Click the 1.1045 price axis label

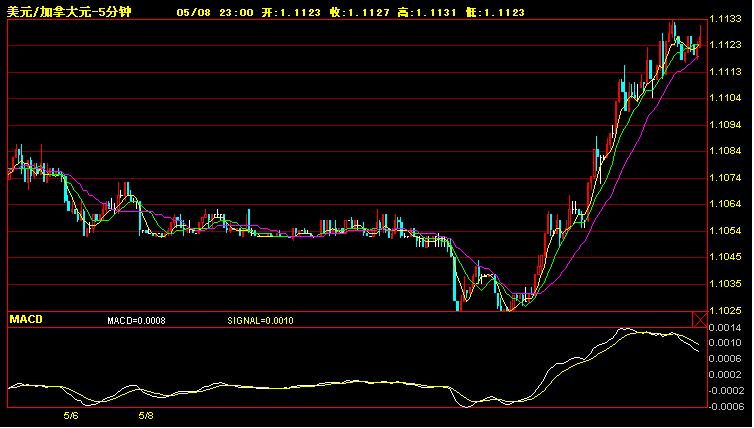(x=726, y=257)
